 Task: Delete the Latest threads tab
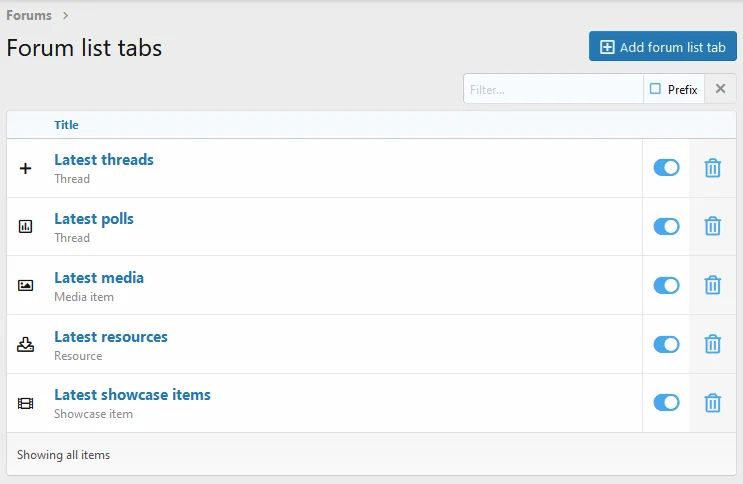712,168
